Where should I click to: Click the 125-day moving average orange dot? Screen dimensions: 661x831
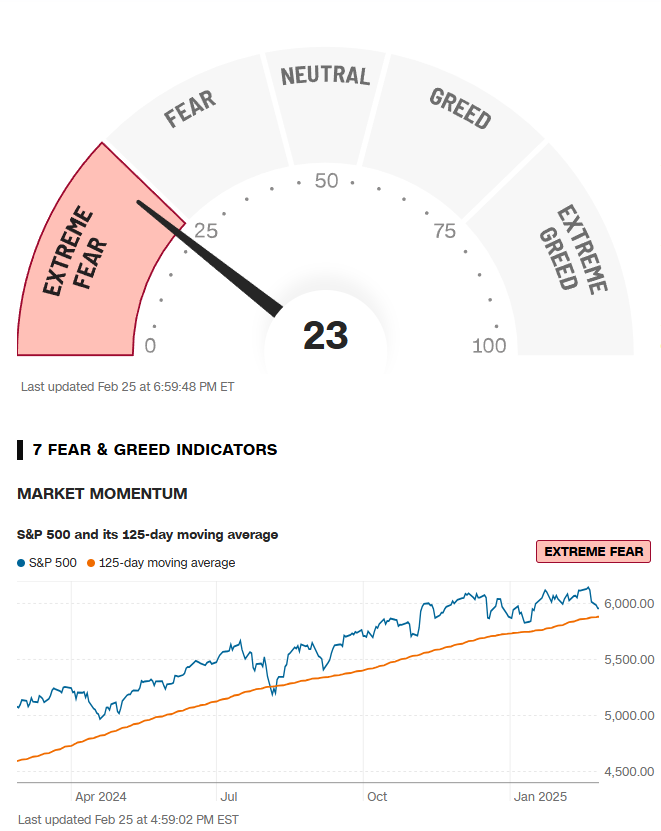(x=91, y=563)
